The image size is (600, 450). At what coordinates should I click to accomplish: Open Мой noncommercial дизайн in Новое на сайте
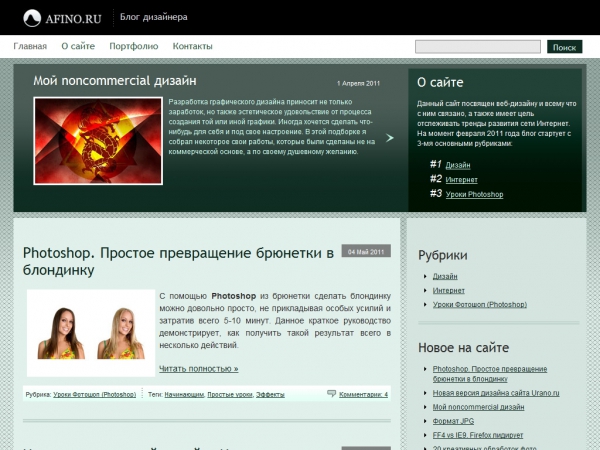pos(478,407)
